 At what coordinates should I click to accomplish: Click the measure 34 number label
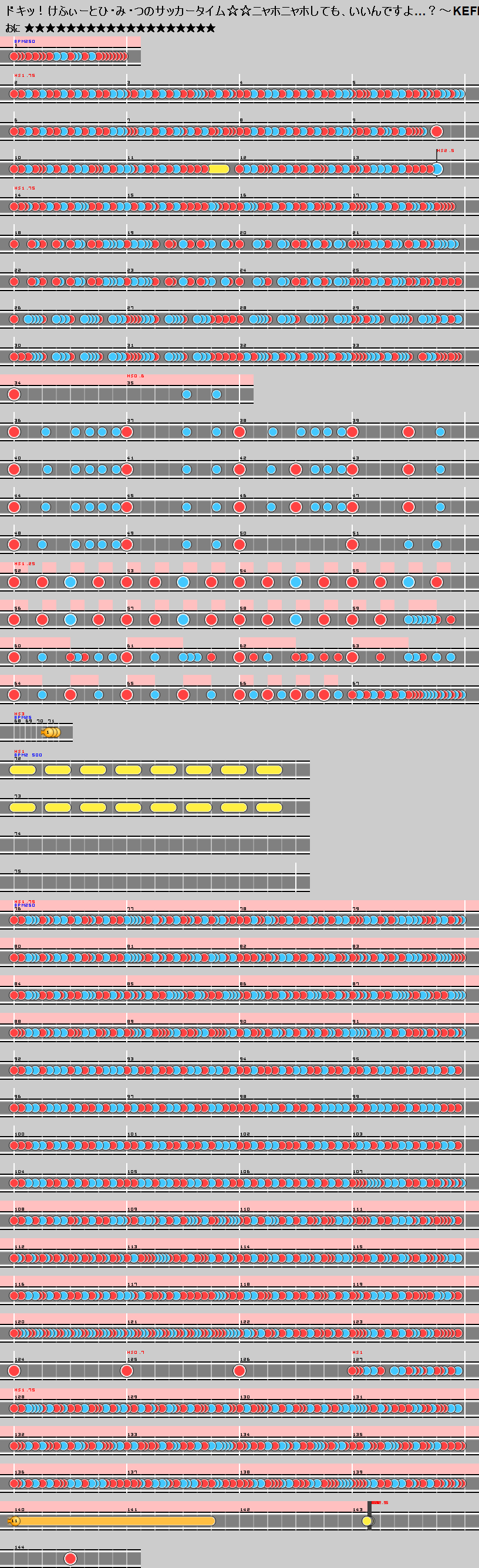click(x=18, y=383)
